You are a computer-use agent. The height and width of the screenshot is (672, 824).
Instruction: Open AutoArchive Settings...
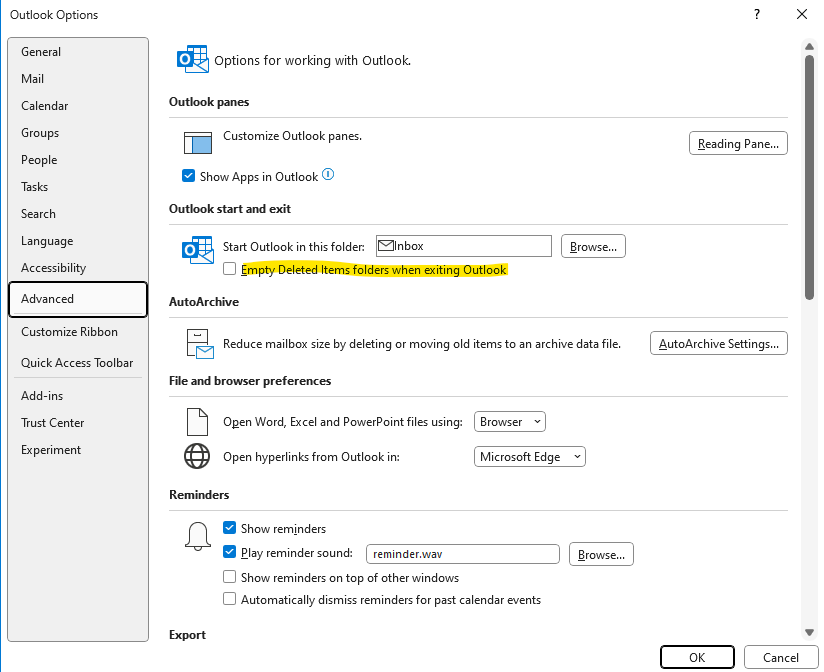click(x=718, y=344)
